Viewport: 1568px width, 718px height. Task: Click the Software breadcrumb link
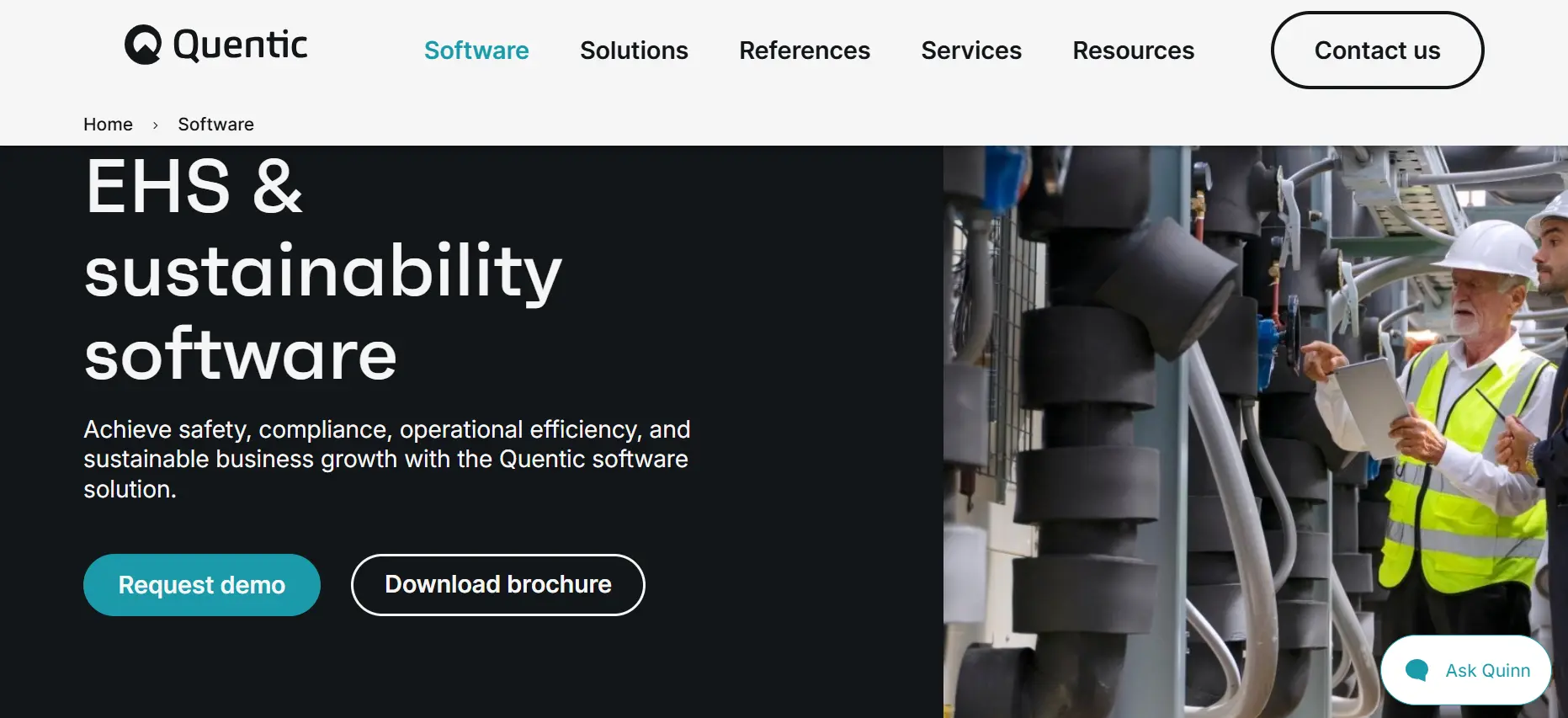click(215, 125)
